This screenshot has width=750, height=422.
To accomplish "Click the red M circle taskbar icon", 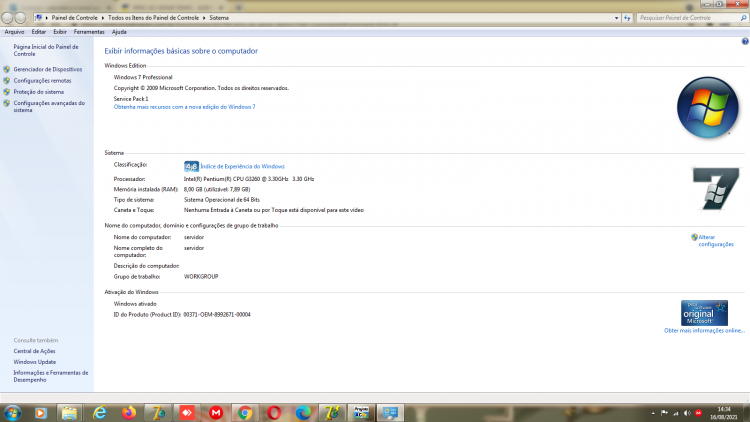I will point(216,413).
